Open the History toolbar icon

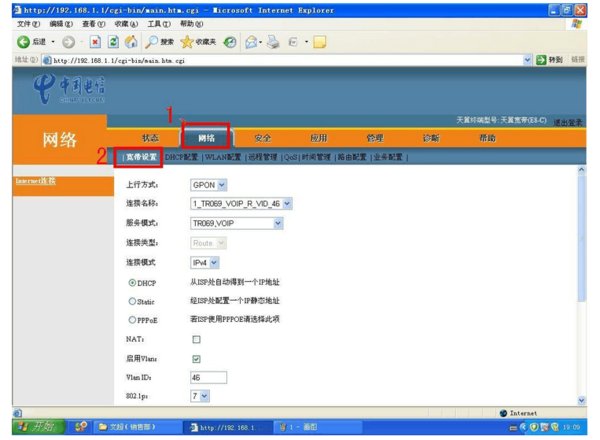click(x=230, y=42)
